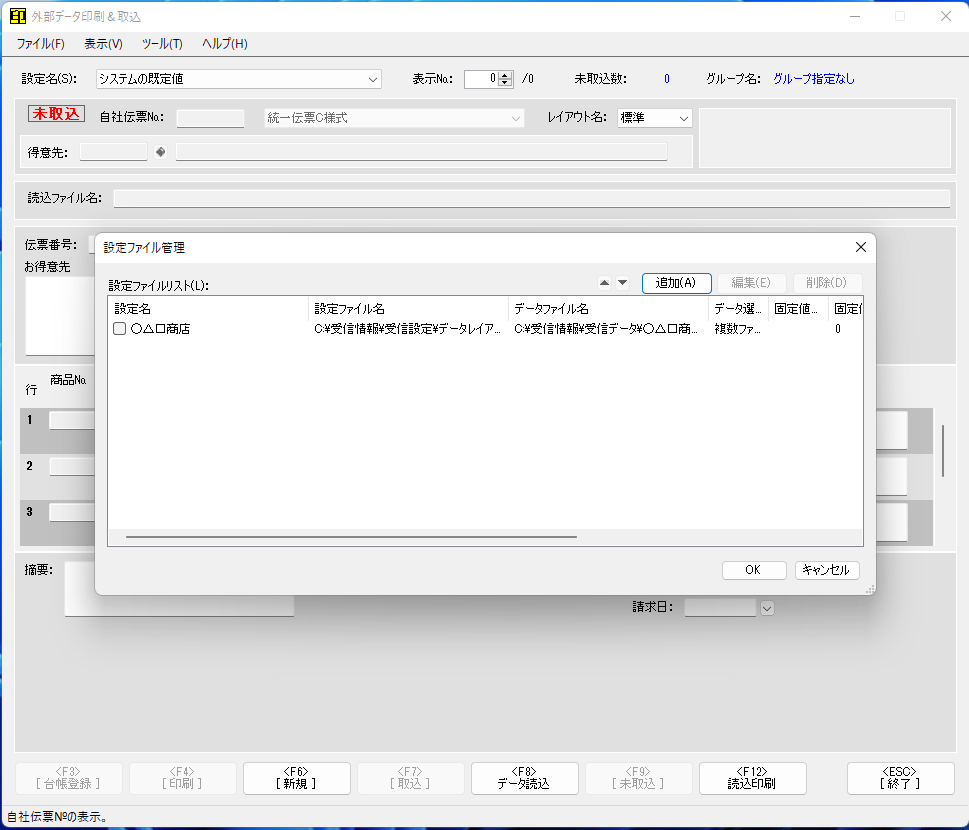
Task: Click the 複数ファ... cell
Action: coord(737,329)
